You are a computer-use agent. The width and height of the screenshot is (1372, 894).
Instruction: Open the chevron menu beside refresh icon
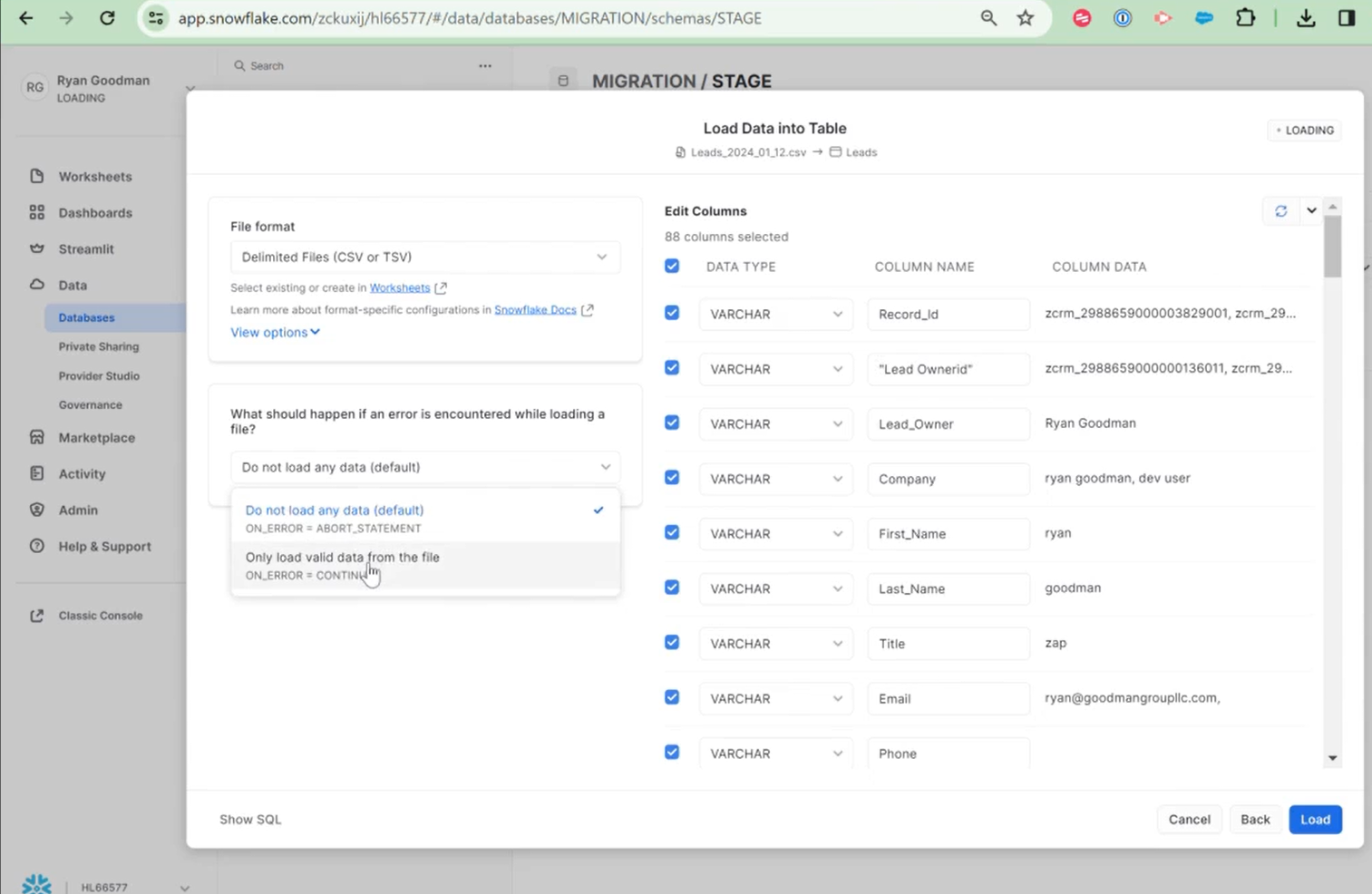click(1311, 211)
